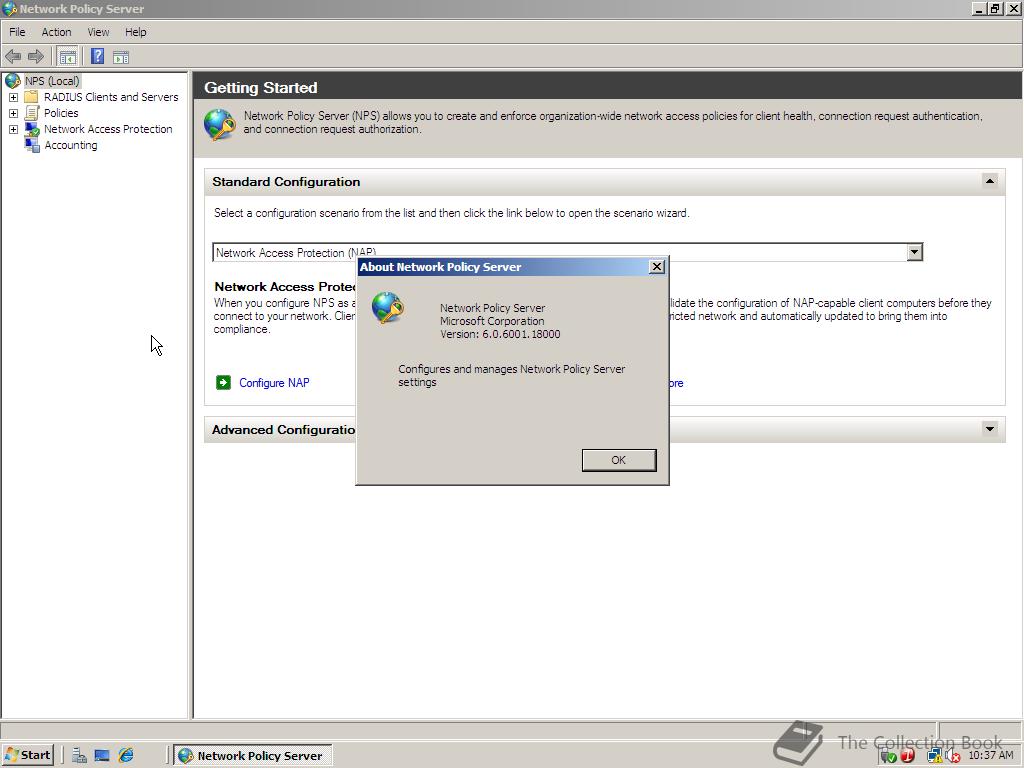Click the green Configure NAP arrow icon
1024x768 pixels.
(x=223, y=382)
